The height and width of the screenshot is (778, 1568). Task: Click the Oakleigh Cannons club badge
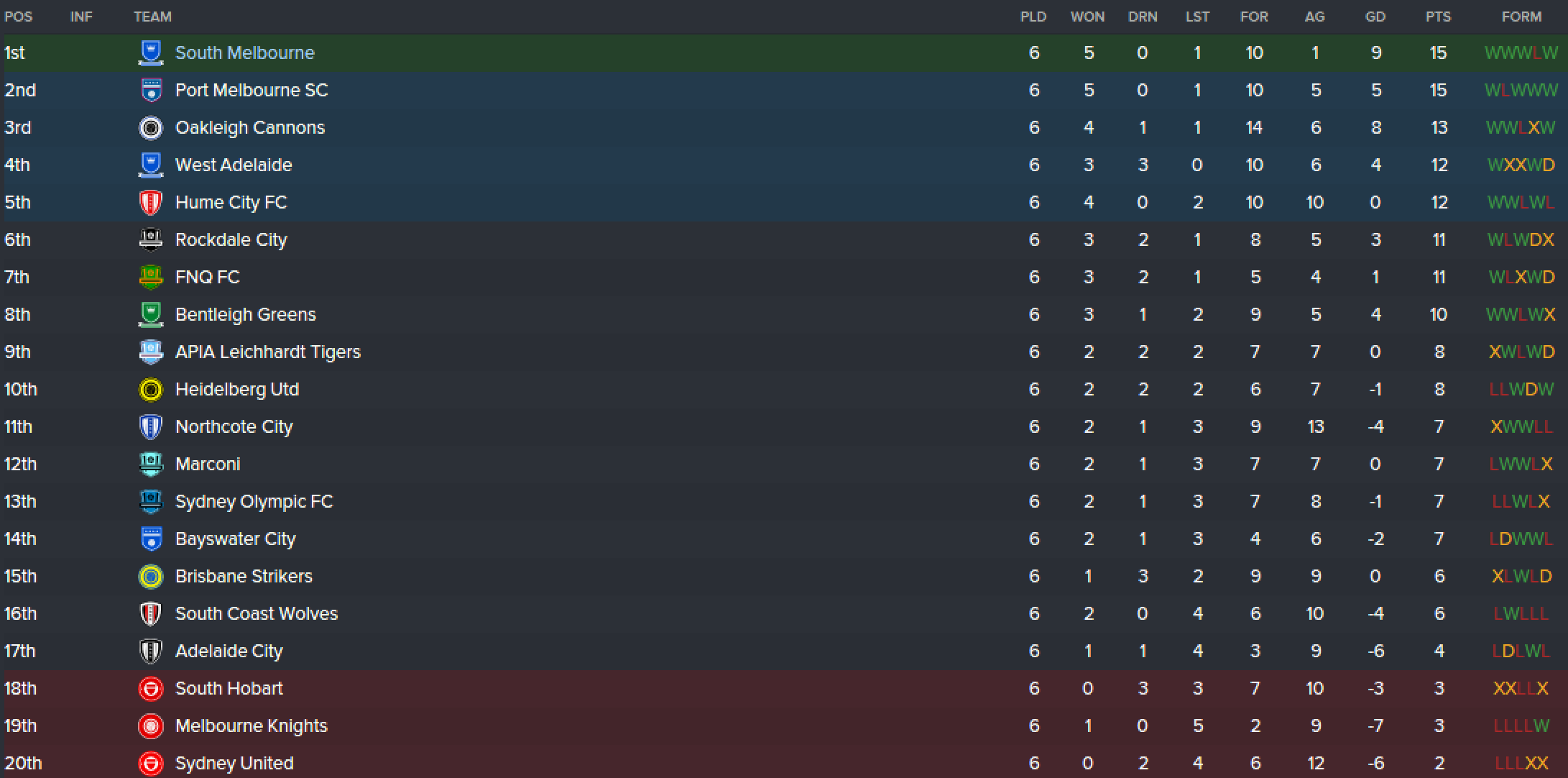(x=150, y=127)
